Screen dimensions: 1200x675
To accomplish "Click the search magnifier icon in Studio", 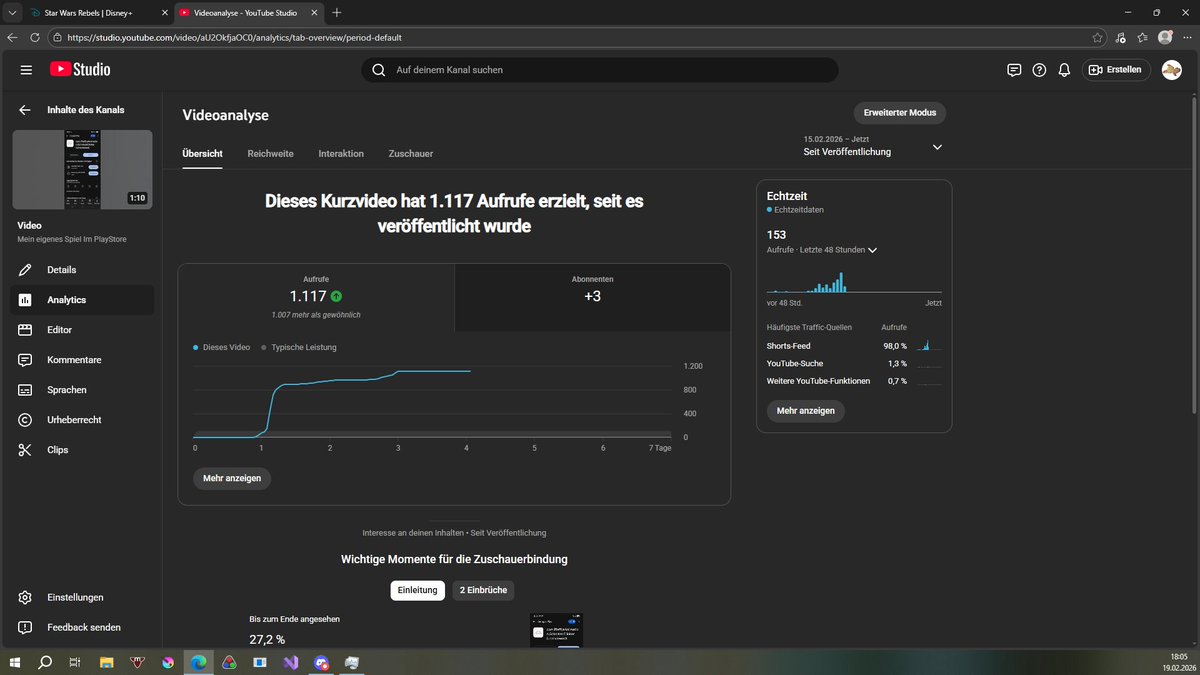I will [378, 70].
